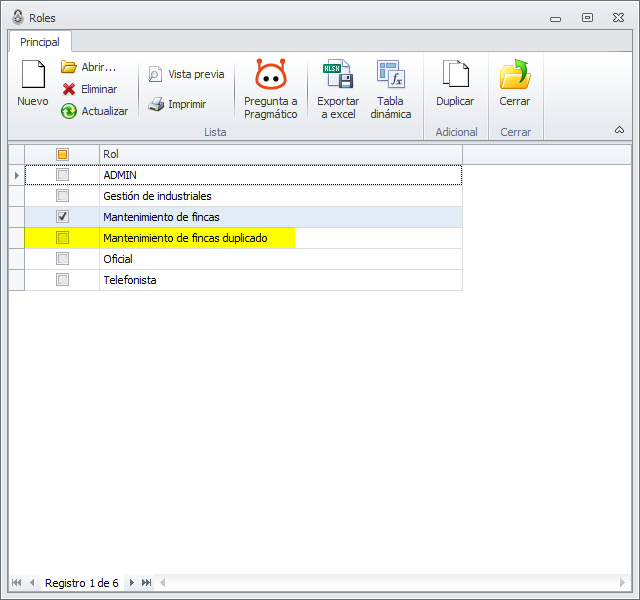640x600 pixels.
Task: Click the ADMIN row indicator arrow
Action: coord(17,175)
